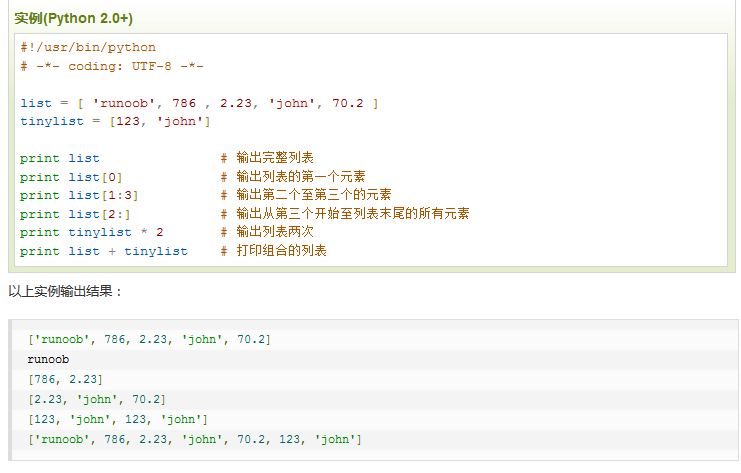Click the last output line ending 123, 'john'

tap(195, 440)
